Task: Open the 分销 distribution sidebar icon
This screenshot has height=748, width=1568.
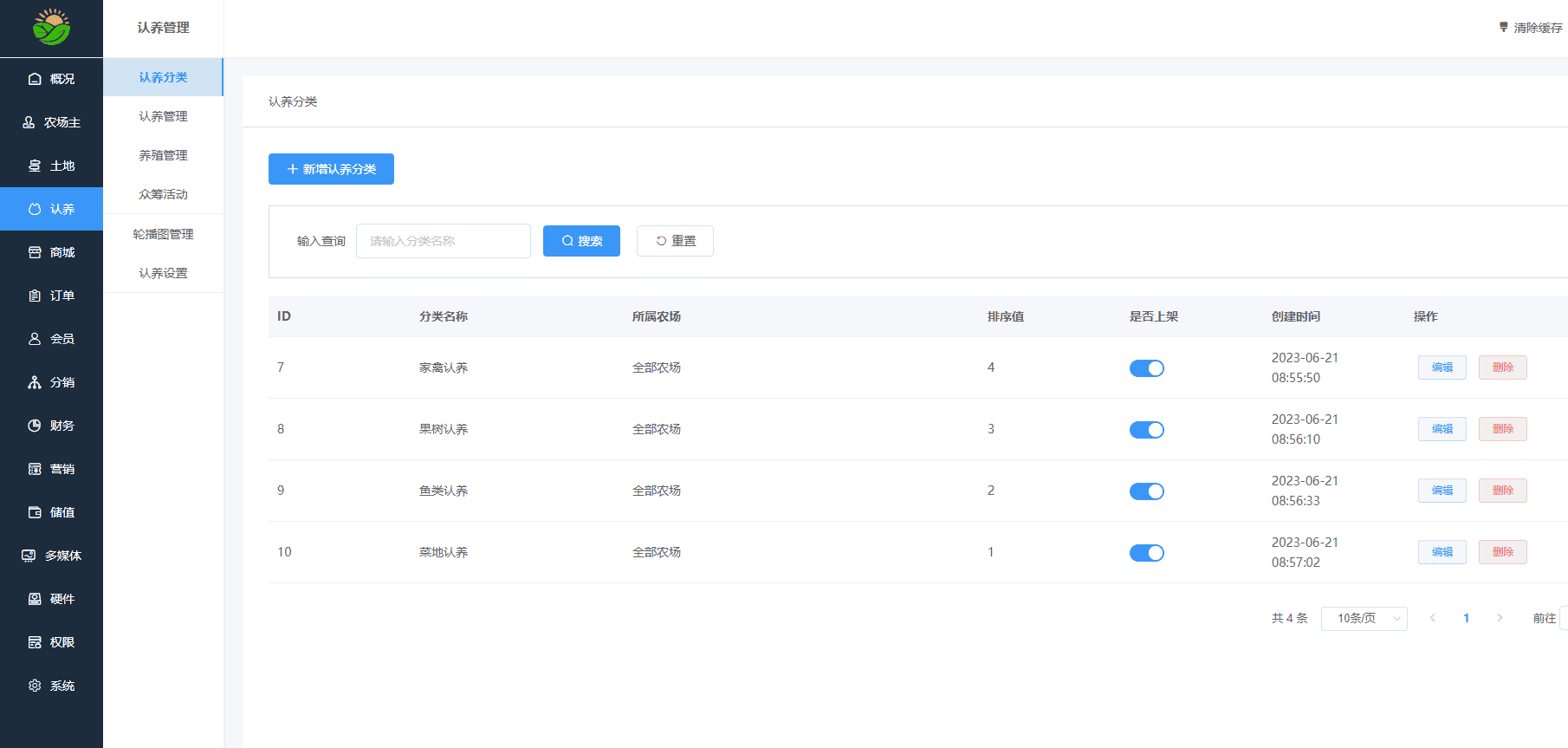Action: pos(35,382)
